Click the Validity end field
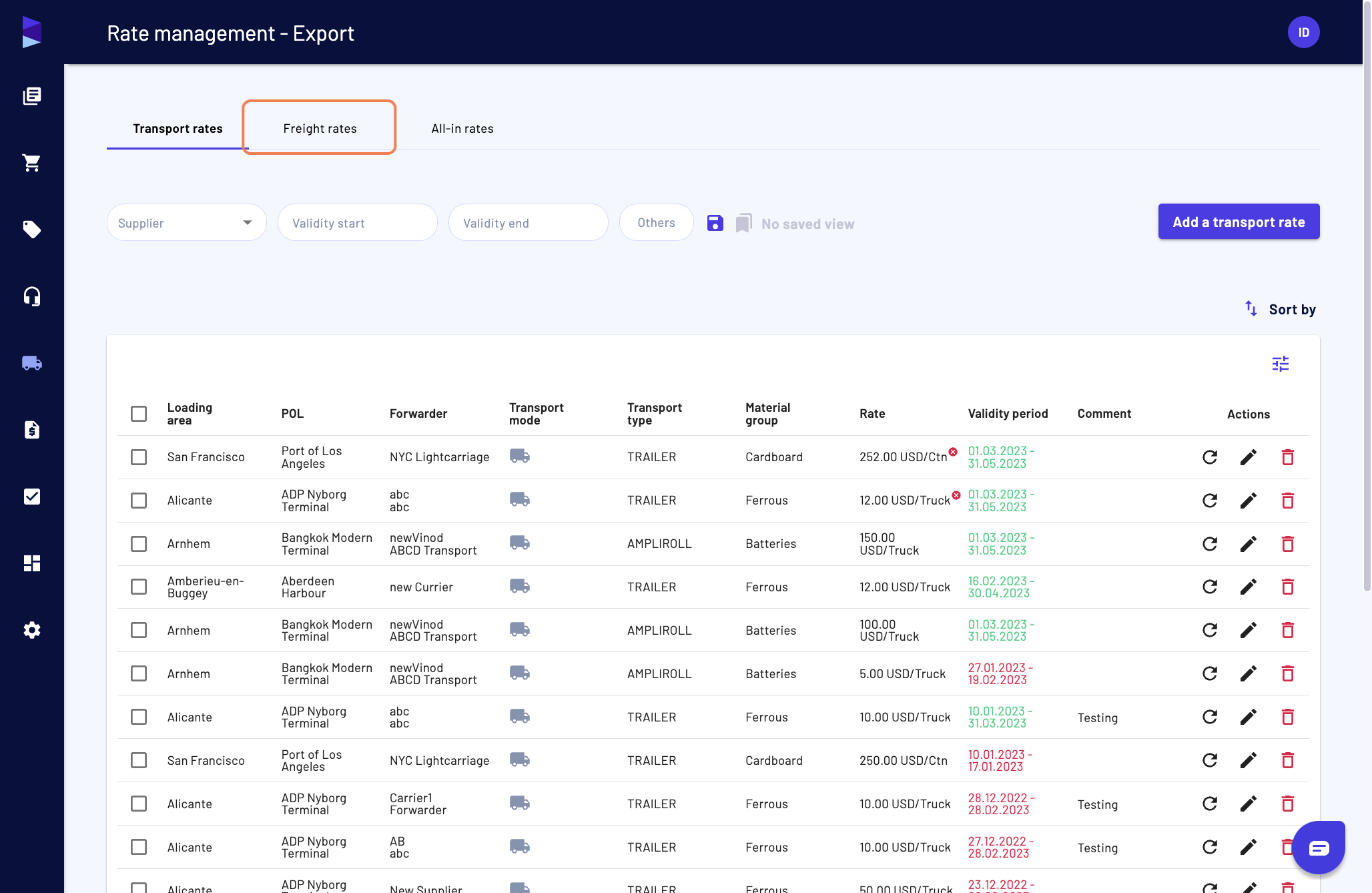Viewport: 1372px width, 893px height. click(529, 222)
